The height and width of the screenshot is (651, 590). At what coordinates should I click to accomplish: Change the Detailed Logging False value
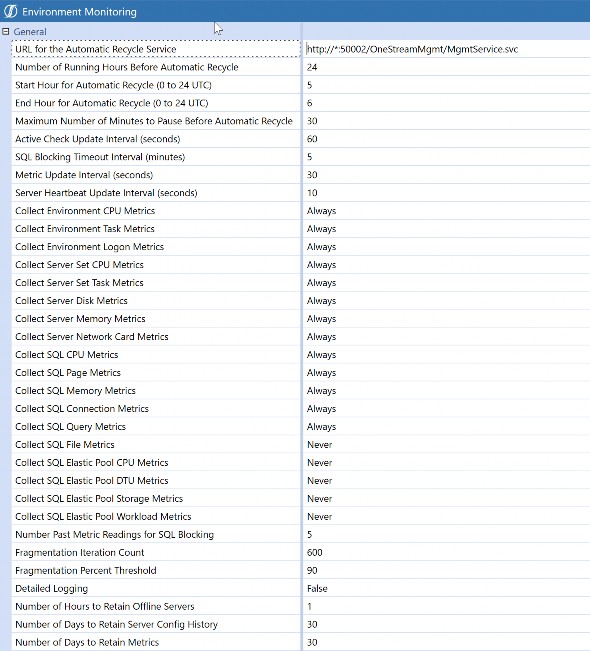(446, 588)
